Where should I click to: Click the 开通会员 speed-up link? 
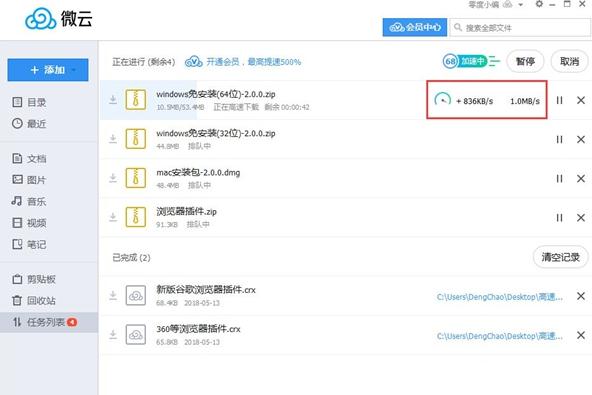pyautogui.click(x=243, y=62)
